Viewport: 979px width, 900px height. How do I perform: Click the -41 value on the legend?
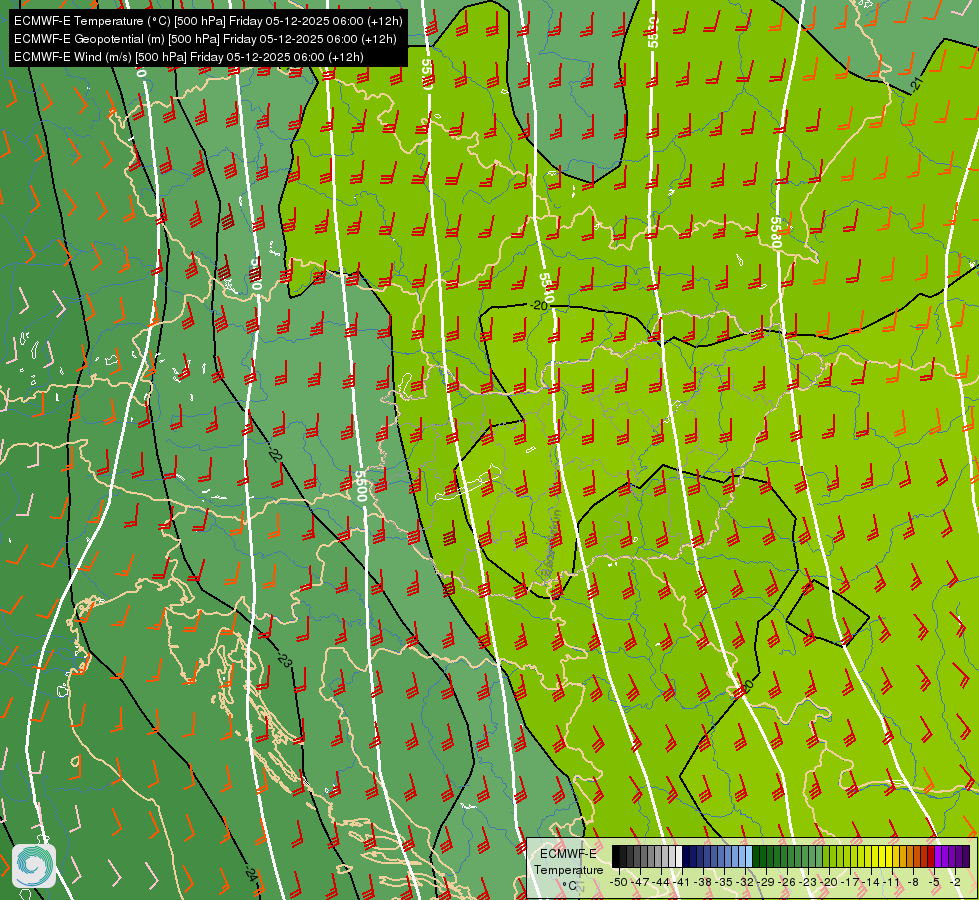tap(681, 882)
